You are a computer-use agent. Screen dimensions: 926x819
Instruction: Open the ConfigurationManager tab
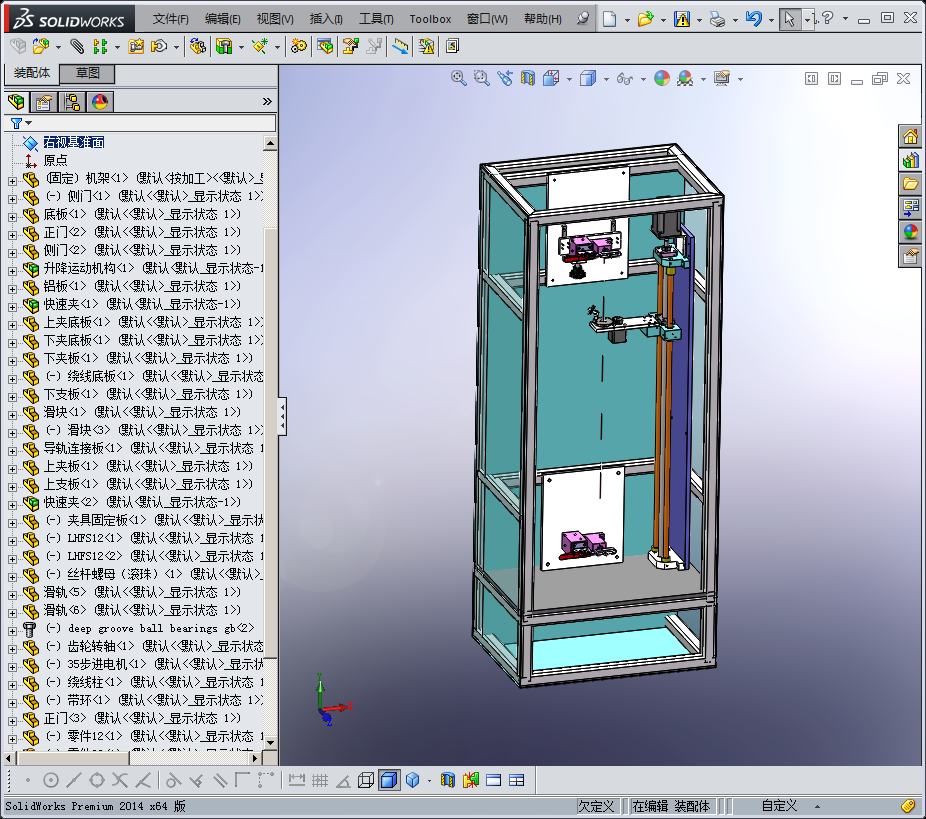(73, 102)
